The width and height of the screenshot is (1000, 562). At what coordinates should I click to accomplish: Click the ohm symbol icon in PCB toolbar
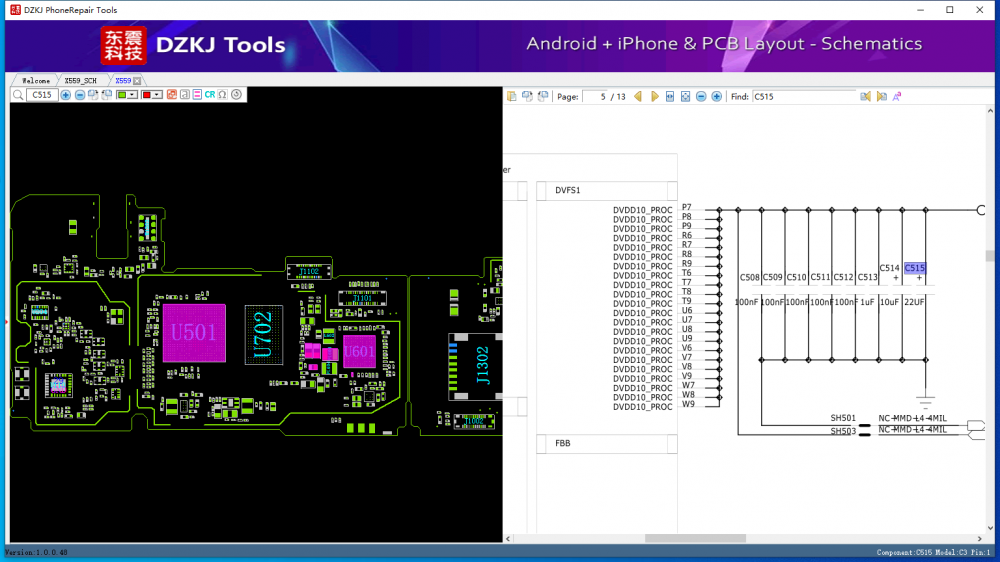(222, 95)
